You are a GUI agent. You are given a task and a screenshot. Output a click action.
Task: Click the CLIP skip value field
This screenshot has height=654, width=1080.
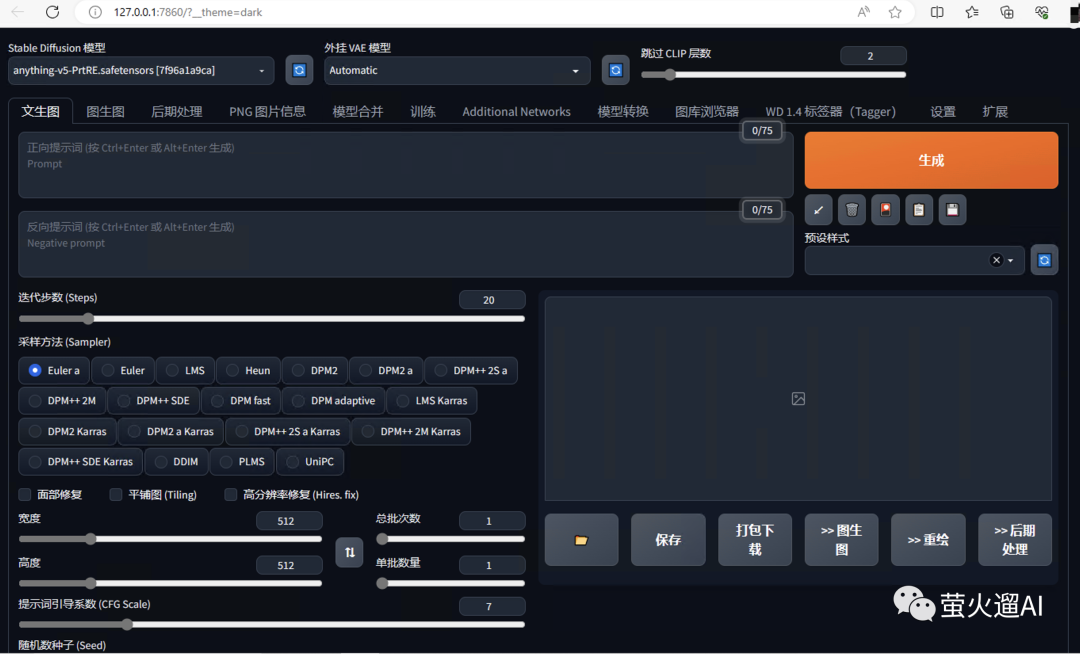click(x=873, y=56)
